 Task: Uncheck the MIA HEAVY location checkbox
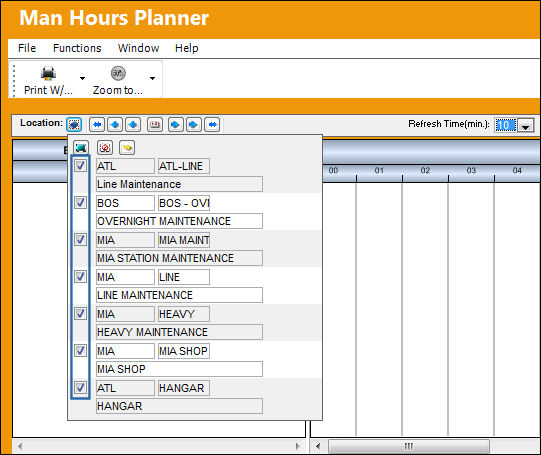(x=80, y=314)
